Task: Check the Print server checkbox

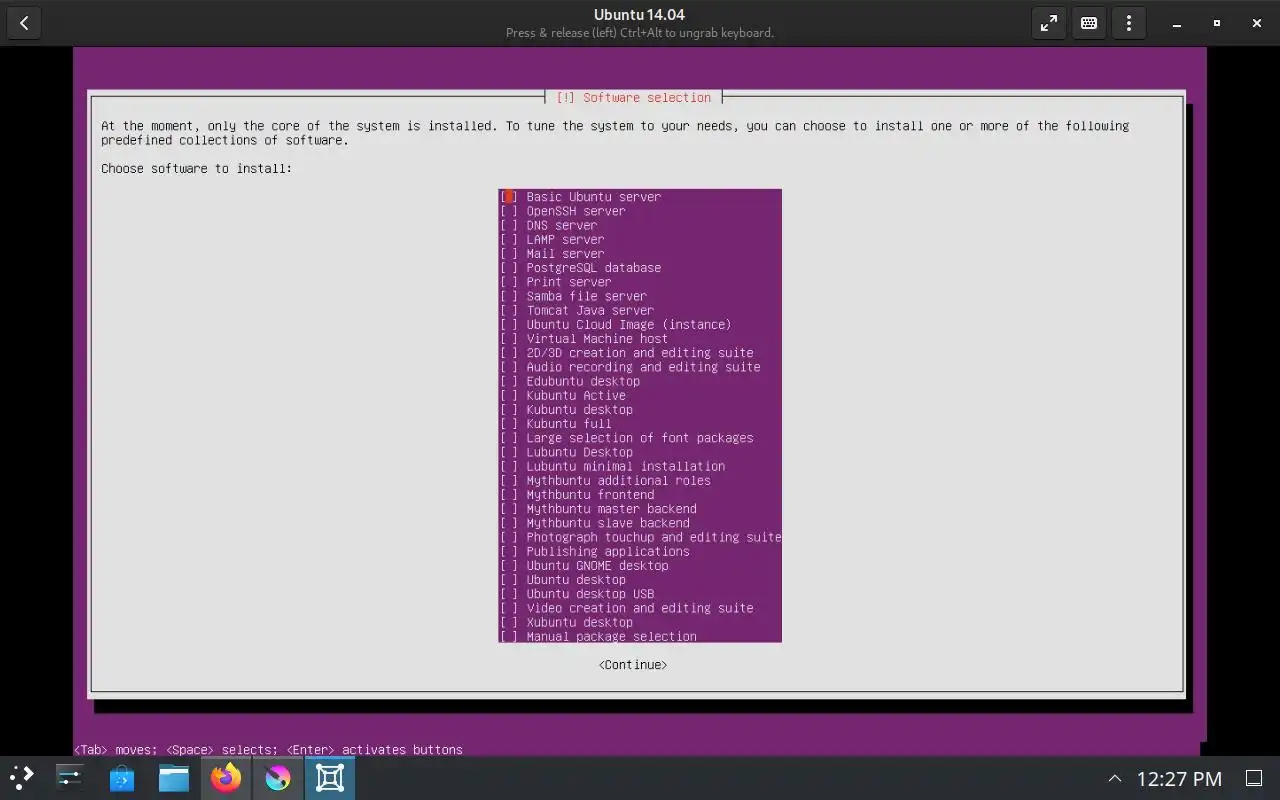Action: pos(509,282)
